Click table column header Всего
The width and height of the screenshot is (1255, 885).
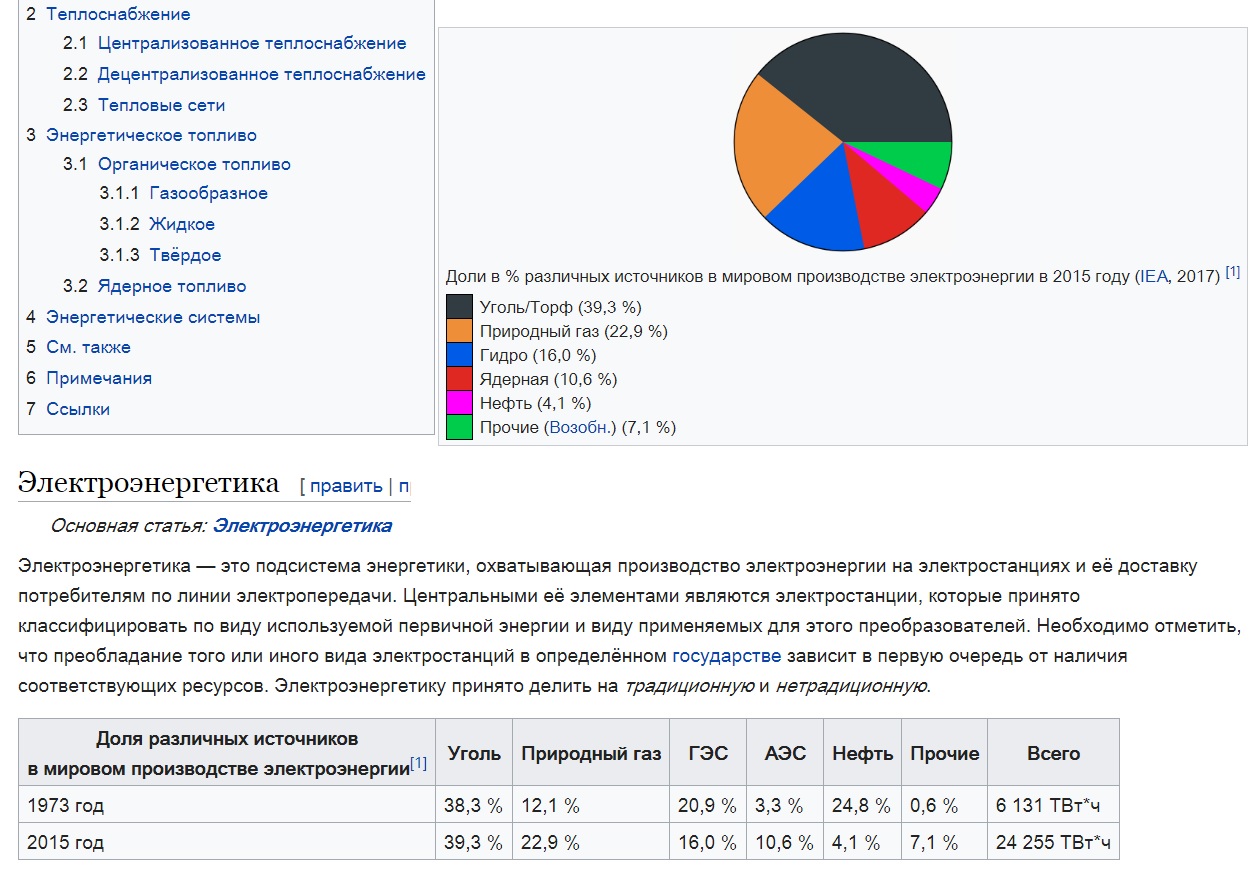pos(1054,753)
